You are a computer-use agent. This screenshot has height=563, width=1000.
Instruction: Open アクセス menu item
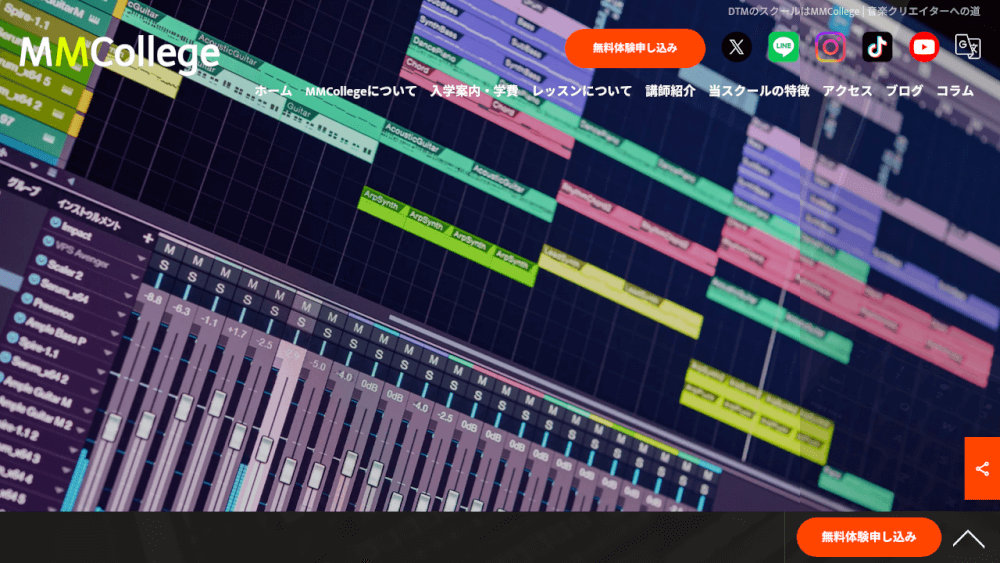[x=847, y=91]
